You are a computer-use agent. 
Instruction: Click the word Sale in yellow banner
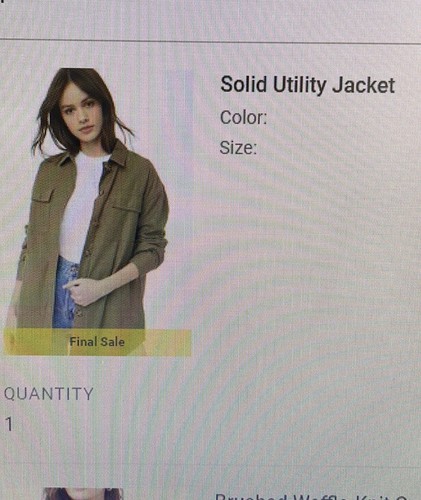(113, 342)
